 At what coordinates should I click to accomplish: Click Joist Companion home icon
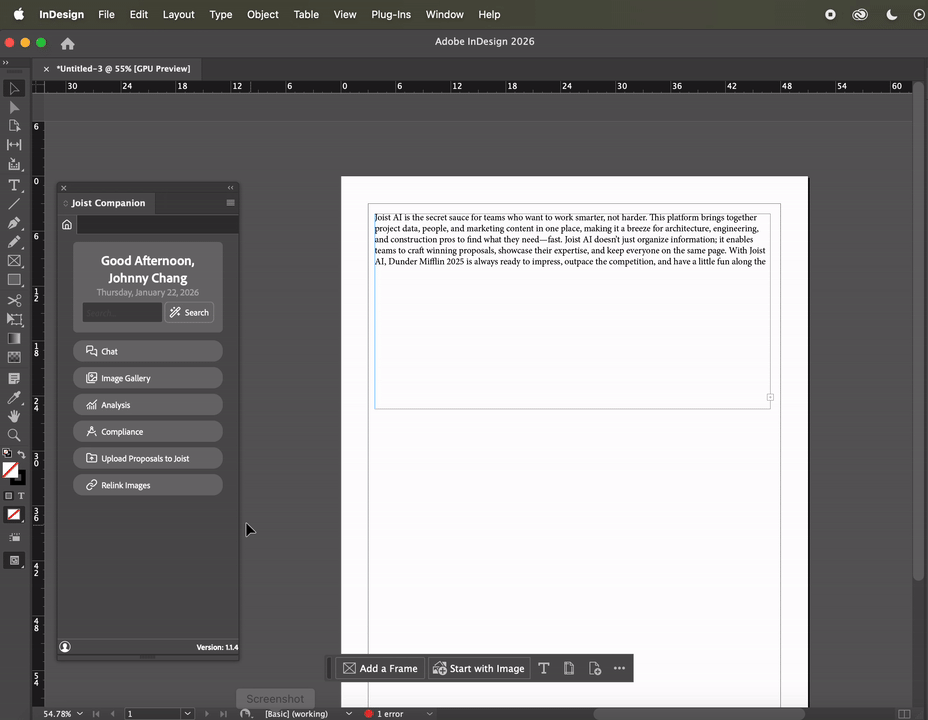67,224
